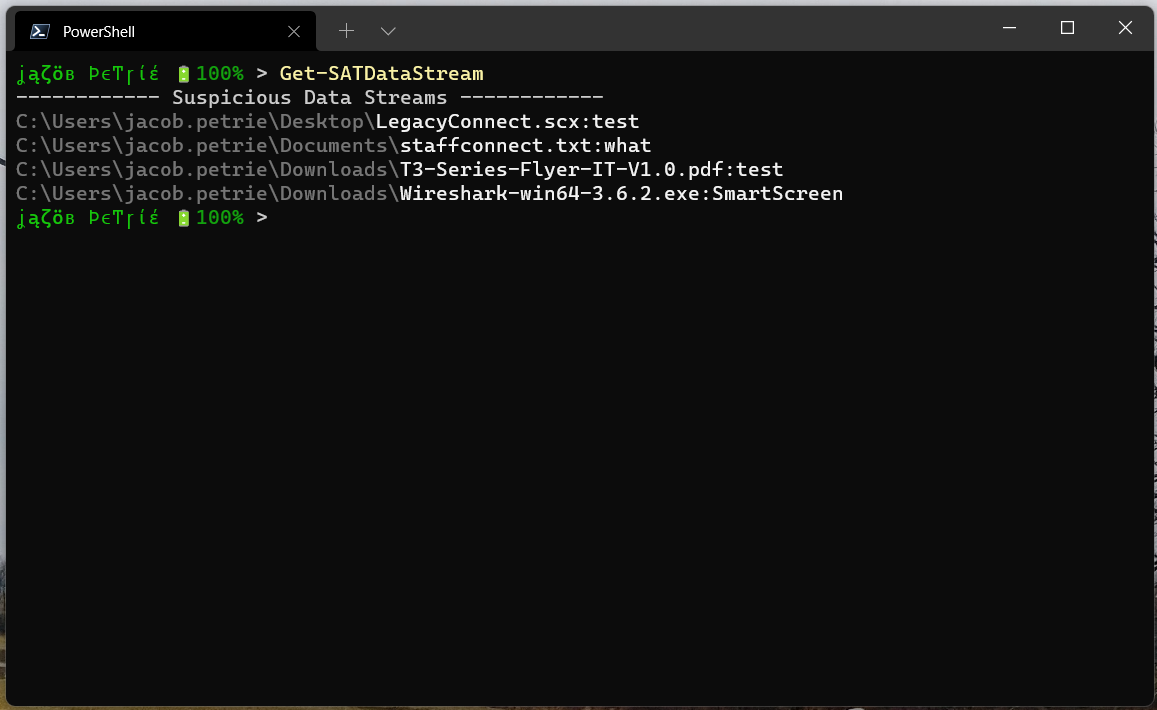Image resolution: width=1157 pixels, height=710 pixels.
Task: Click the green 100% battery indicator
Action: pyautogui.click(x=219, y=72)
